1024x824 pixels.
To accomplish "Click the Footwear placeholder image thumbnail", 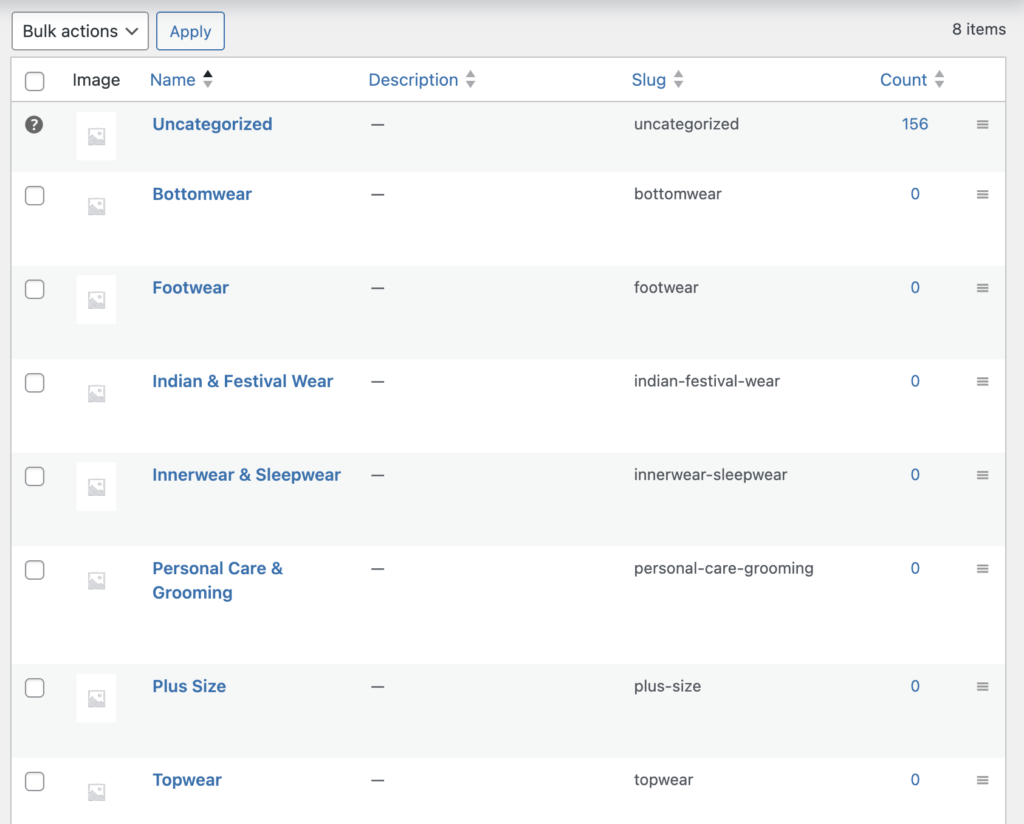I will point(96,299).
